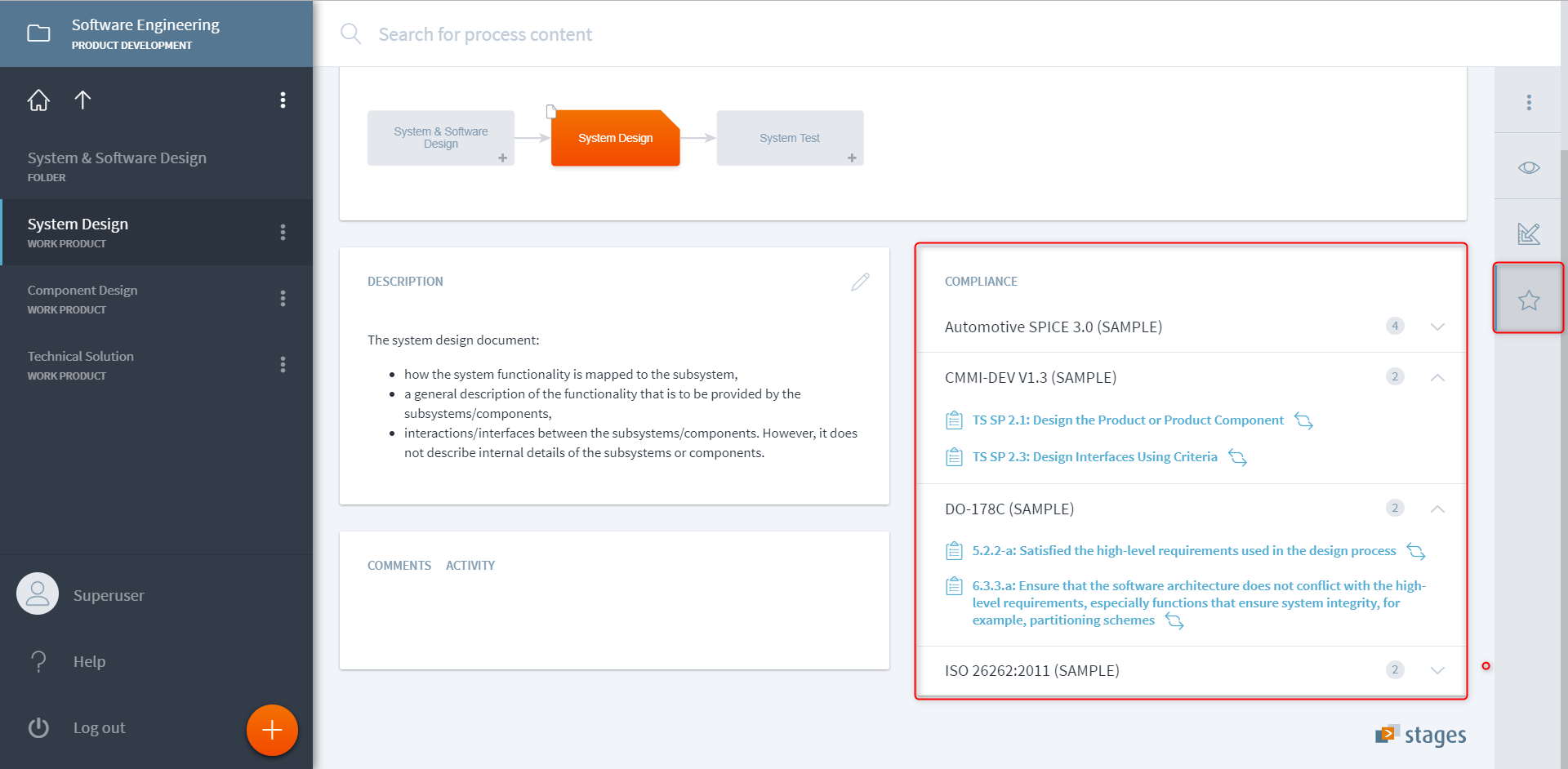Switch to the Activity tab

(x=470, y=565)
